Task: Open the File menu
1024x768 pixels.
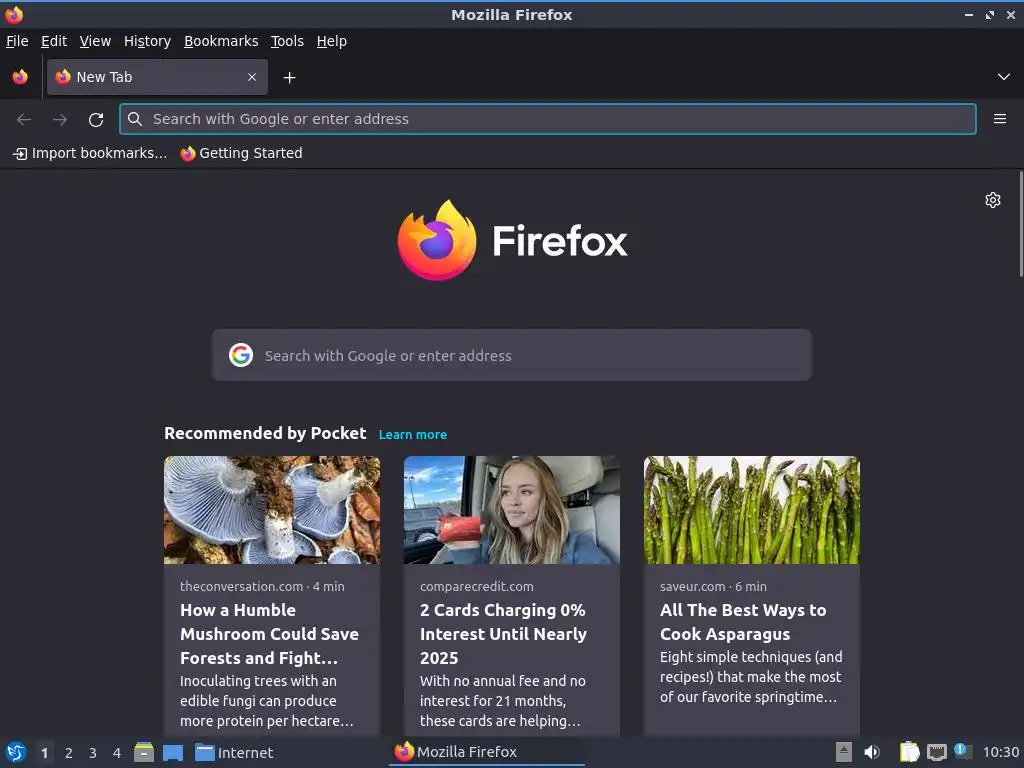Action: (17, 41)
